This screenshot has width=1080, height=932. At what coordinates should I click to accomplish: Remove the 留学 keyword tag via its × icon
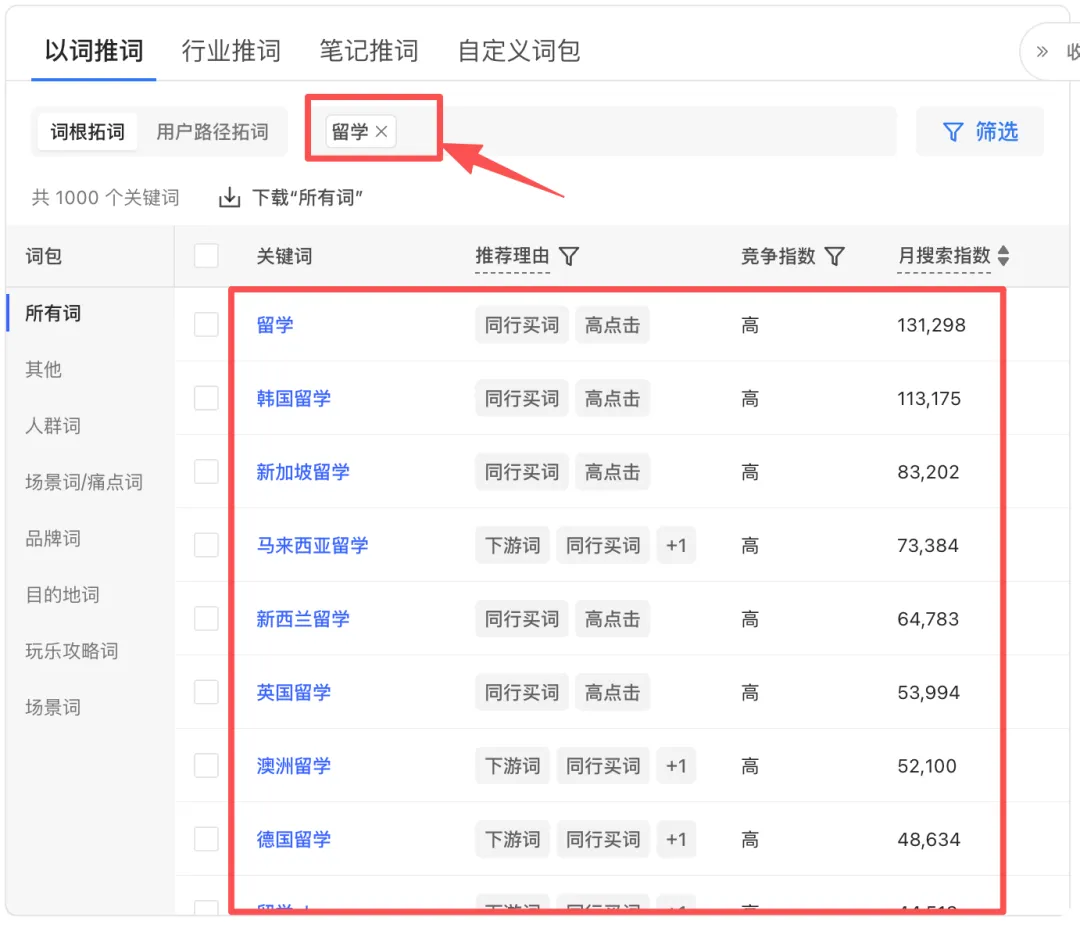click(x=381, y=130)
